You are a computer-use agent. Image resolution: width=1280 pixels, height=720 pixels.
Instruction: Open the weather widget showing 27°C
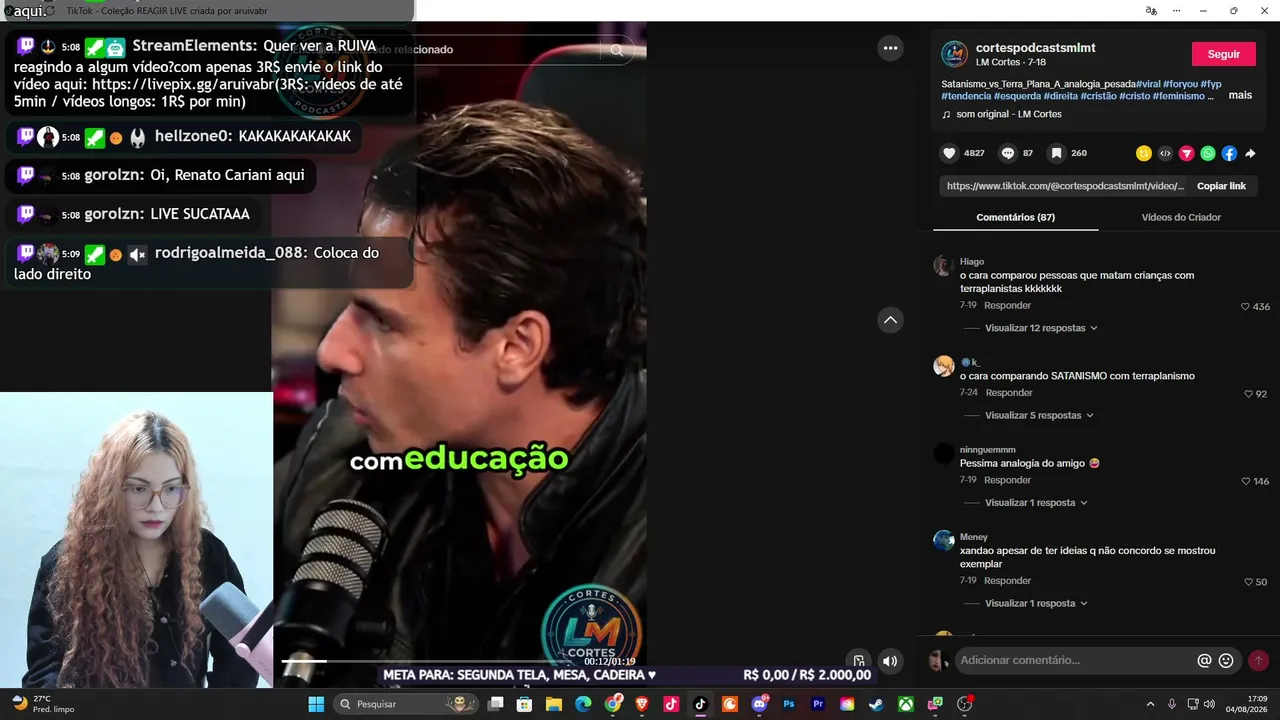pos(43,704)
